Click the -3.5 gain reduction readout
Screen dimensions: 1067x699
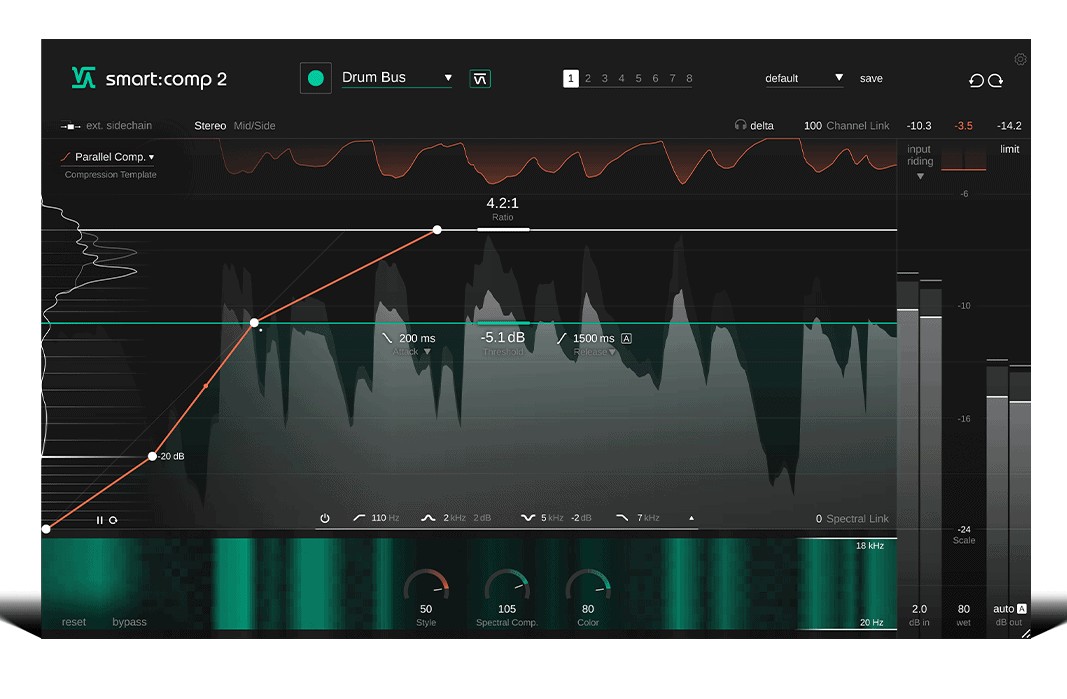click(x=964, y=126)
